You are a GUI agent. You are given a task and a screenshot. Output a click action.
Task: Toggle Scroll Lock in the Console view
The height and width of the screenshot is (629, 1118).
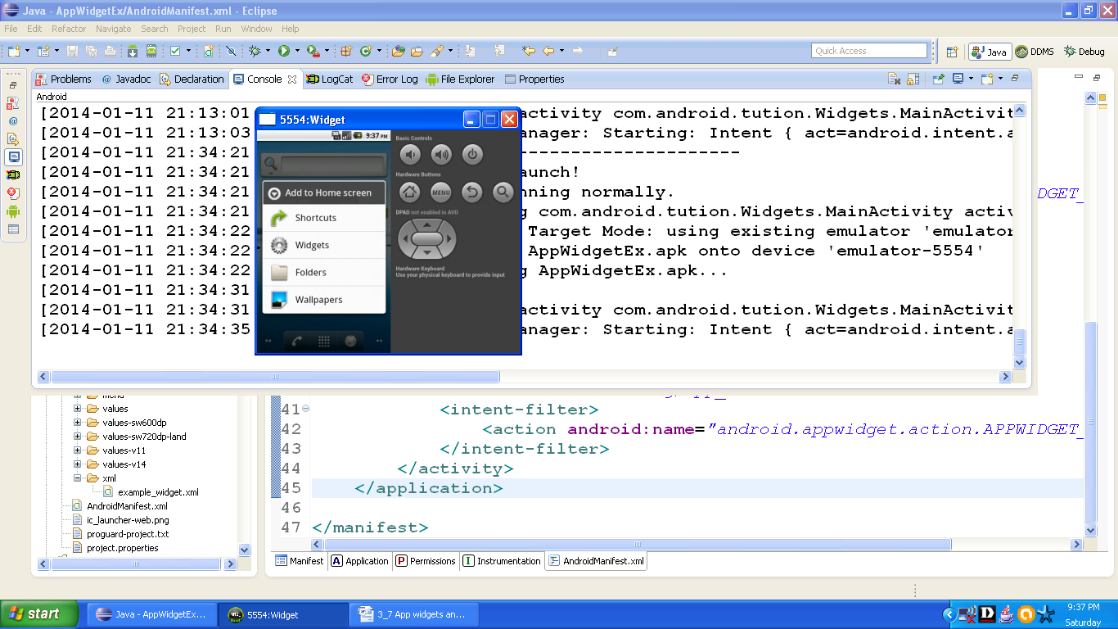coord(911,77)
